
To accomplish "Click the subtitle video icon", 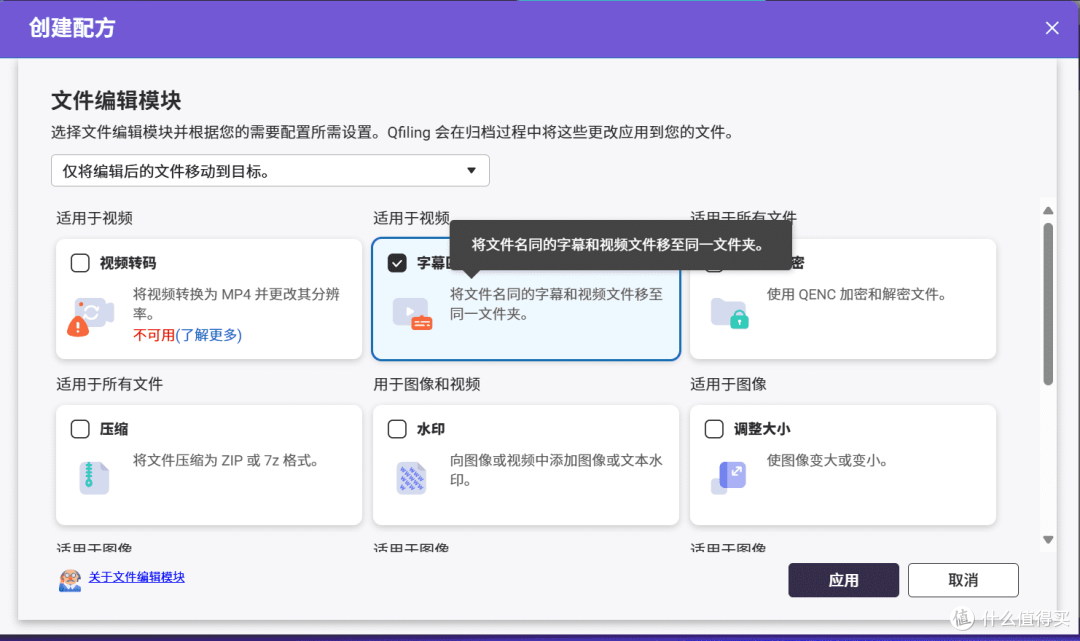I will click(x=412, y=314).
